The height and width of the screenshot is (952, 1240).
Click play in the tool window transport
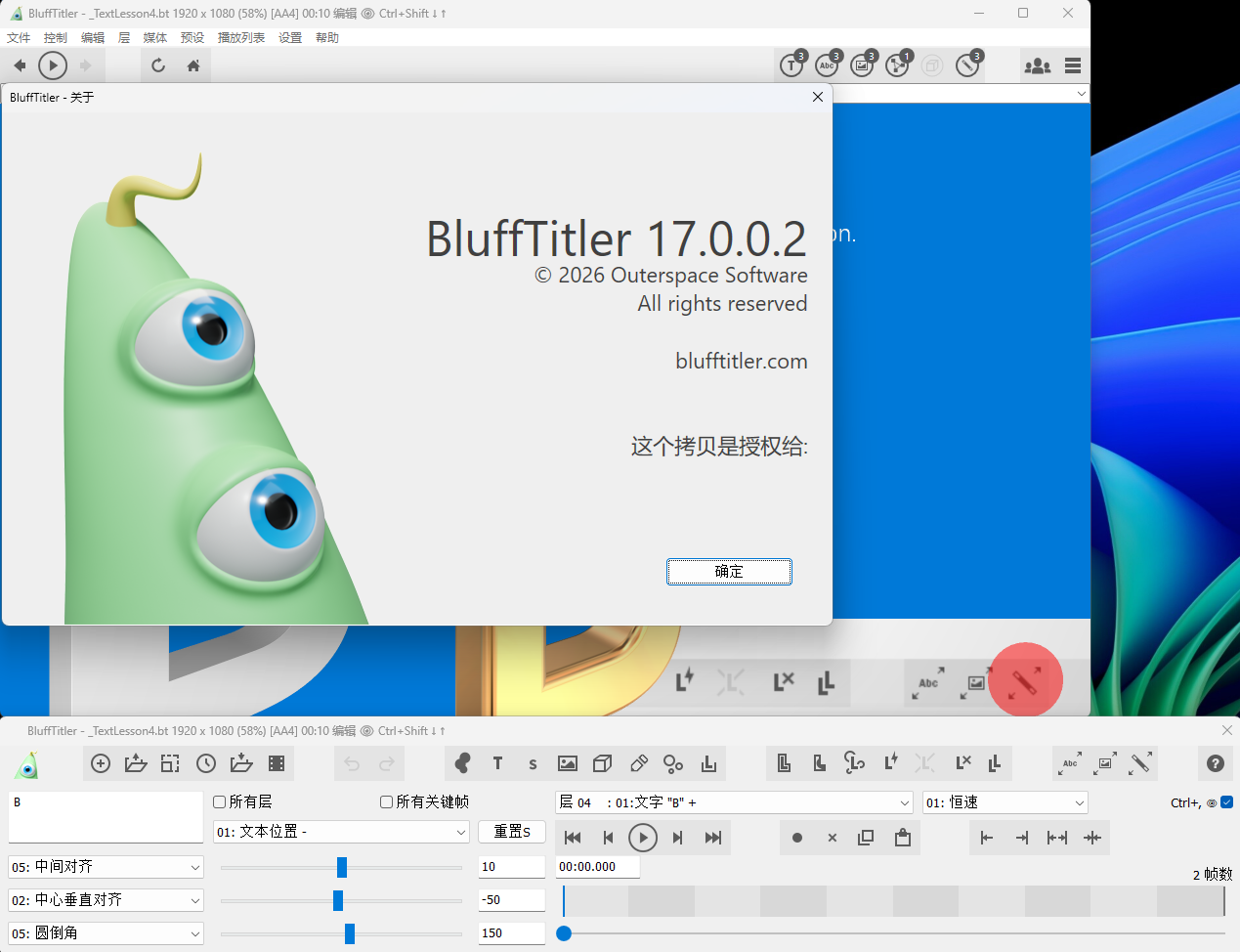pos(642,838)
